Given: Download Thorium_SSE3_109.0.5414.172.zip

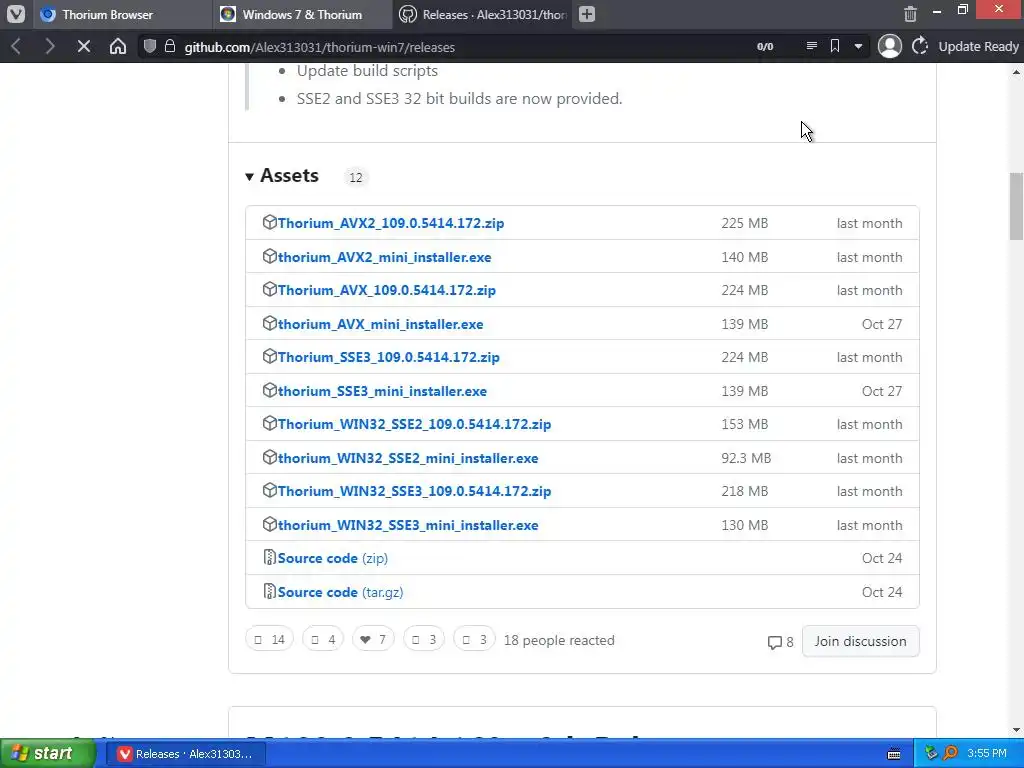Looking at the screenshot, I should pyautogui.click(x=389, y=357).
